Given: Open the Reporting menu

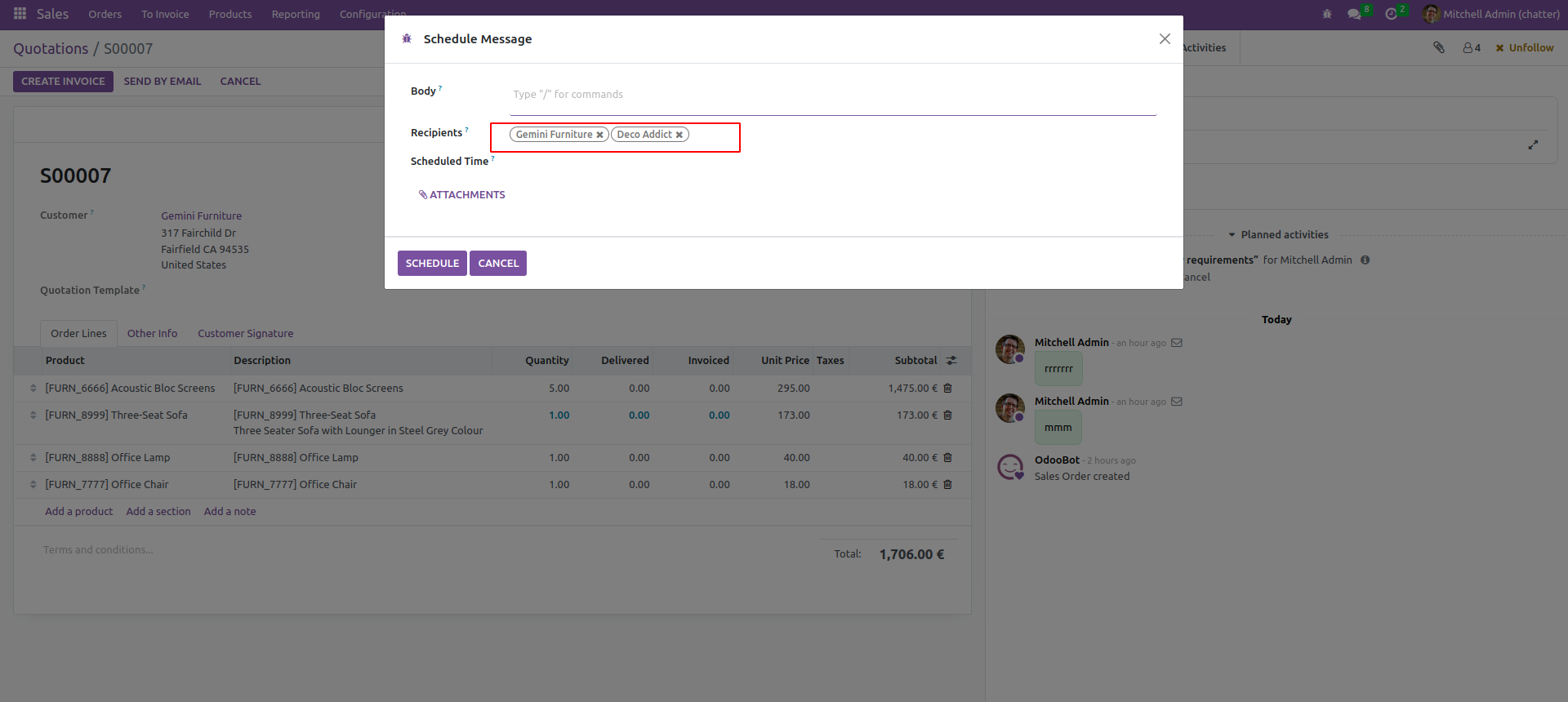Looking at the screenshot, I should (x=296, y=14).
